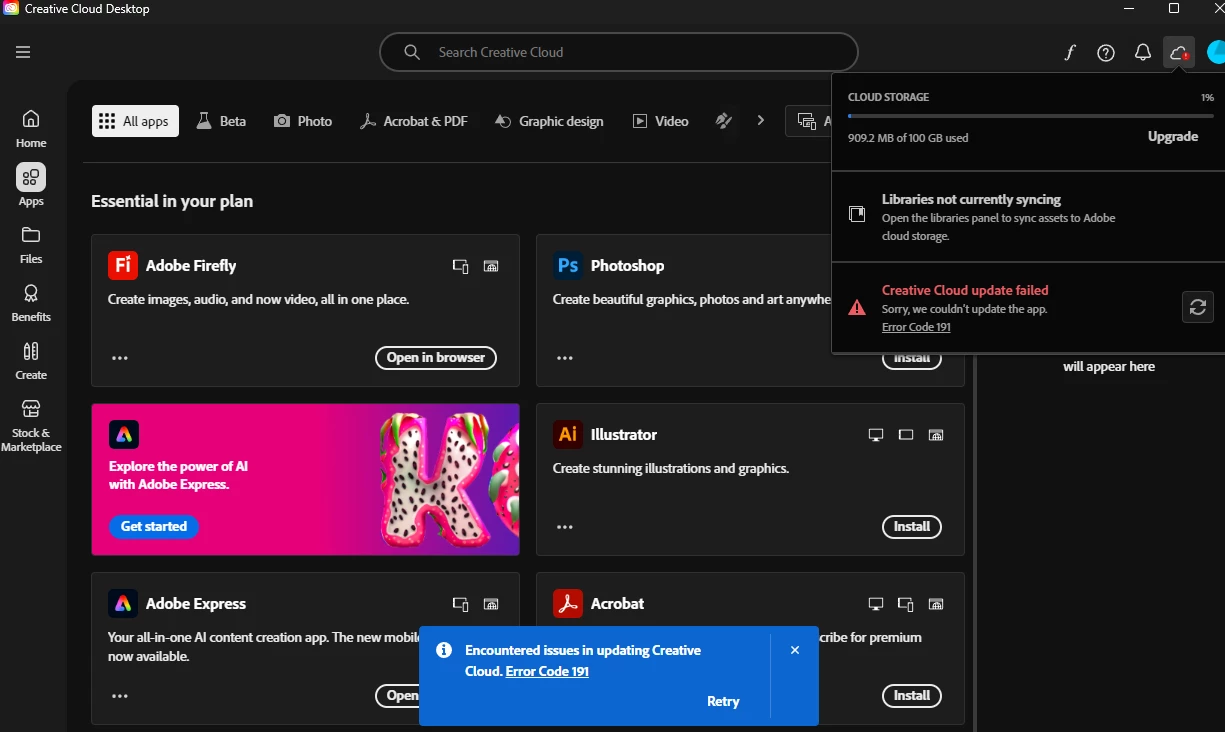Click the Acrobat app icon
The width and height of the screenshot is (1225, 732).
tap(568, 603)
